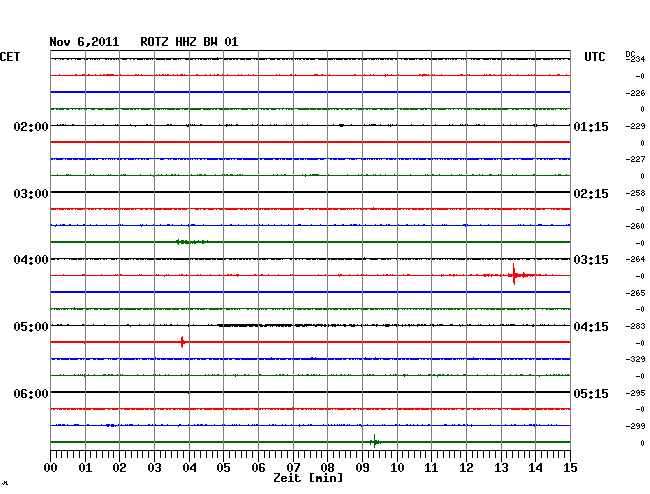Click the DC offset value "-295"
Image resolution: width=650 pixels, height=494 pixels.
coord(635,392)
